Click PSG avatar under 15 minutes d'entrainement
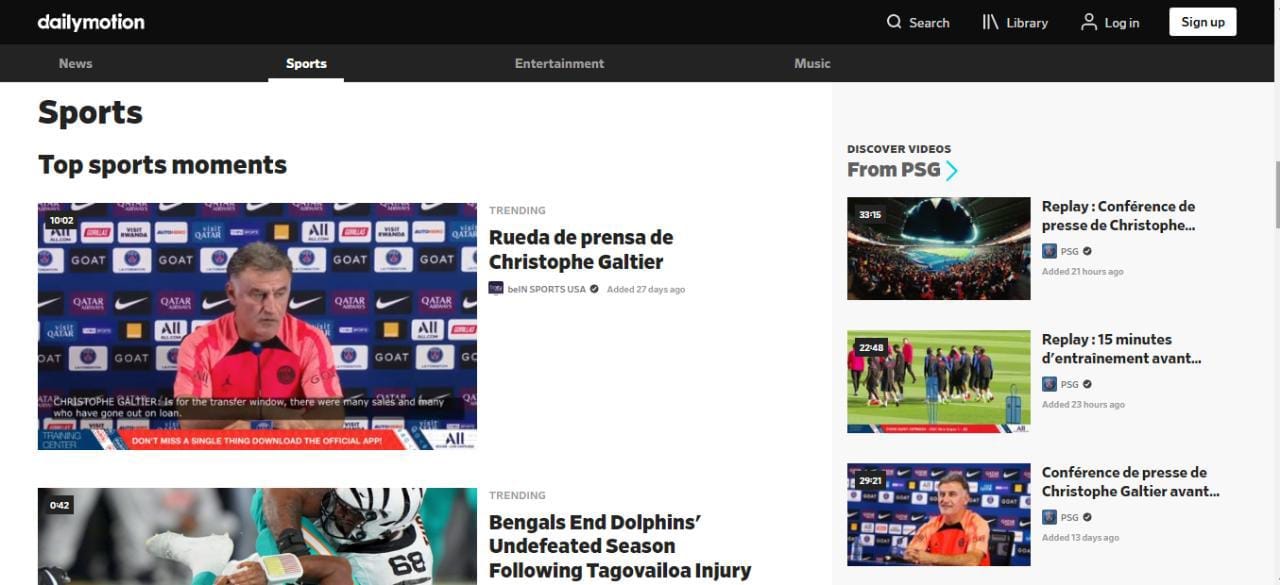 (1049, 384)
